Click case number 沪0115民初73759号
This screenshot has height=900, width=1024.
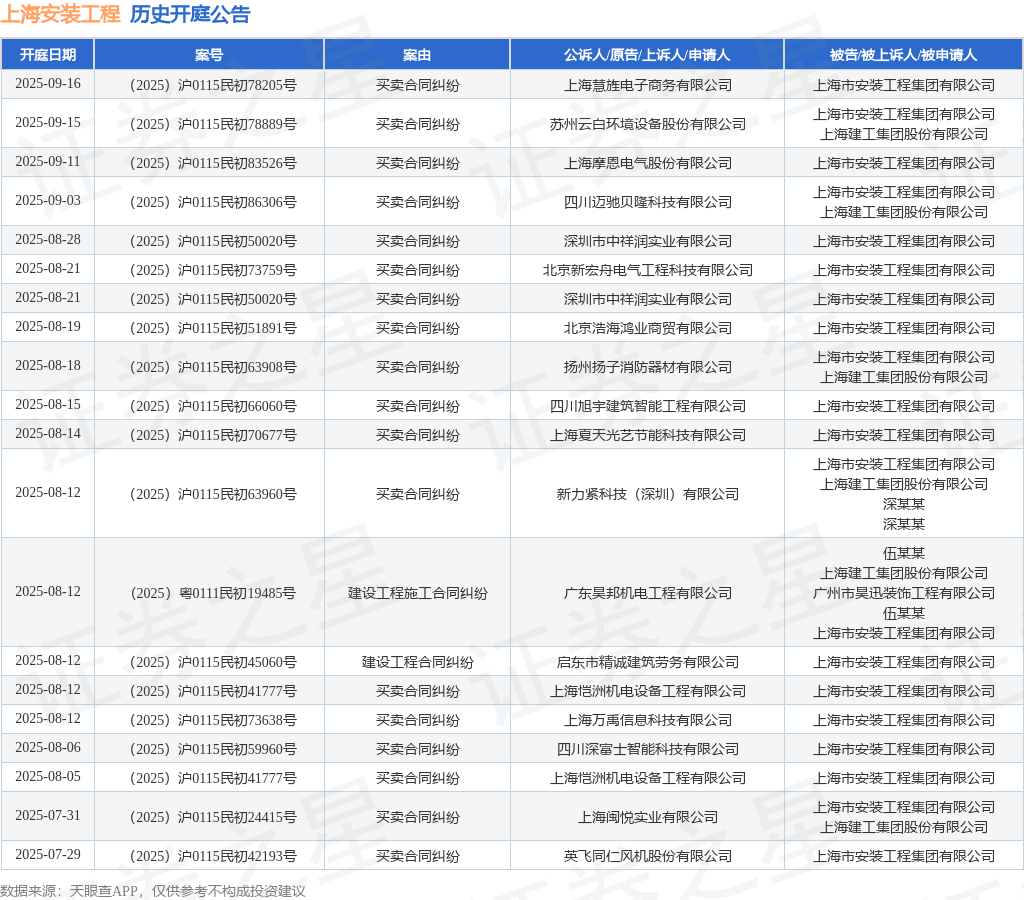pyautogui.click(x=213, y=270)
